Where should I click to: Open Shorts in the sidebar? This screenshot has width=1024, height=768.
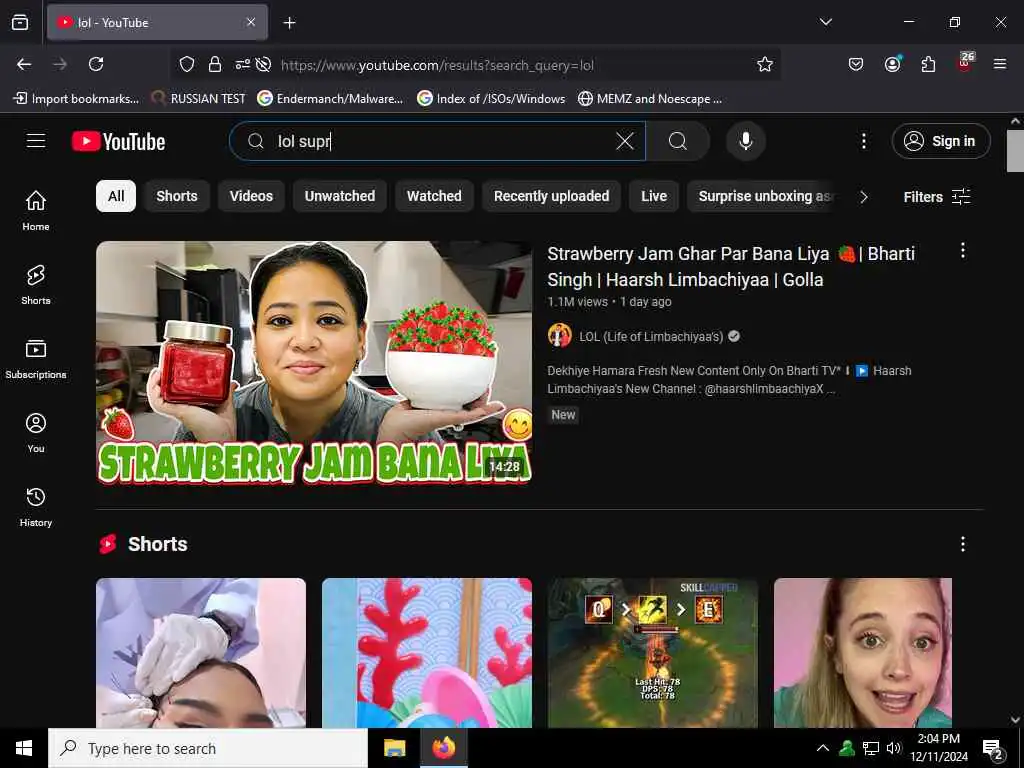pos(36,285)
